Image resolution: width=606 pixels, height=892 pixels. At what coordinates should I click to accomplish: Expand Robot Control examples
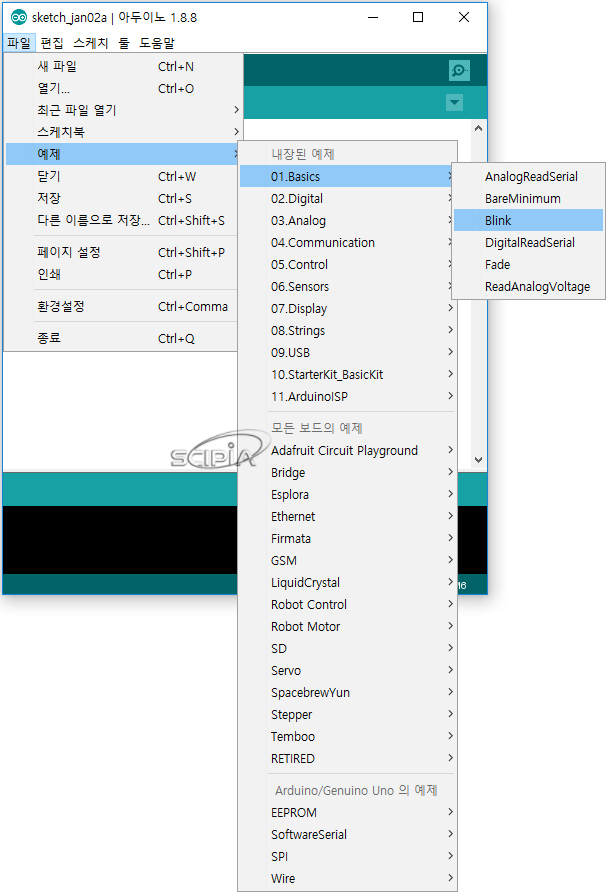pyautogui.click(x=348, y=605)
